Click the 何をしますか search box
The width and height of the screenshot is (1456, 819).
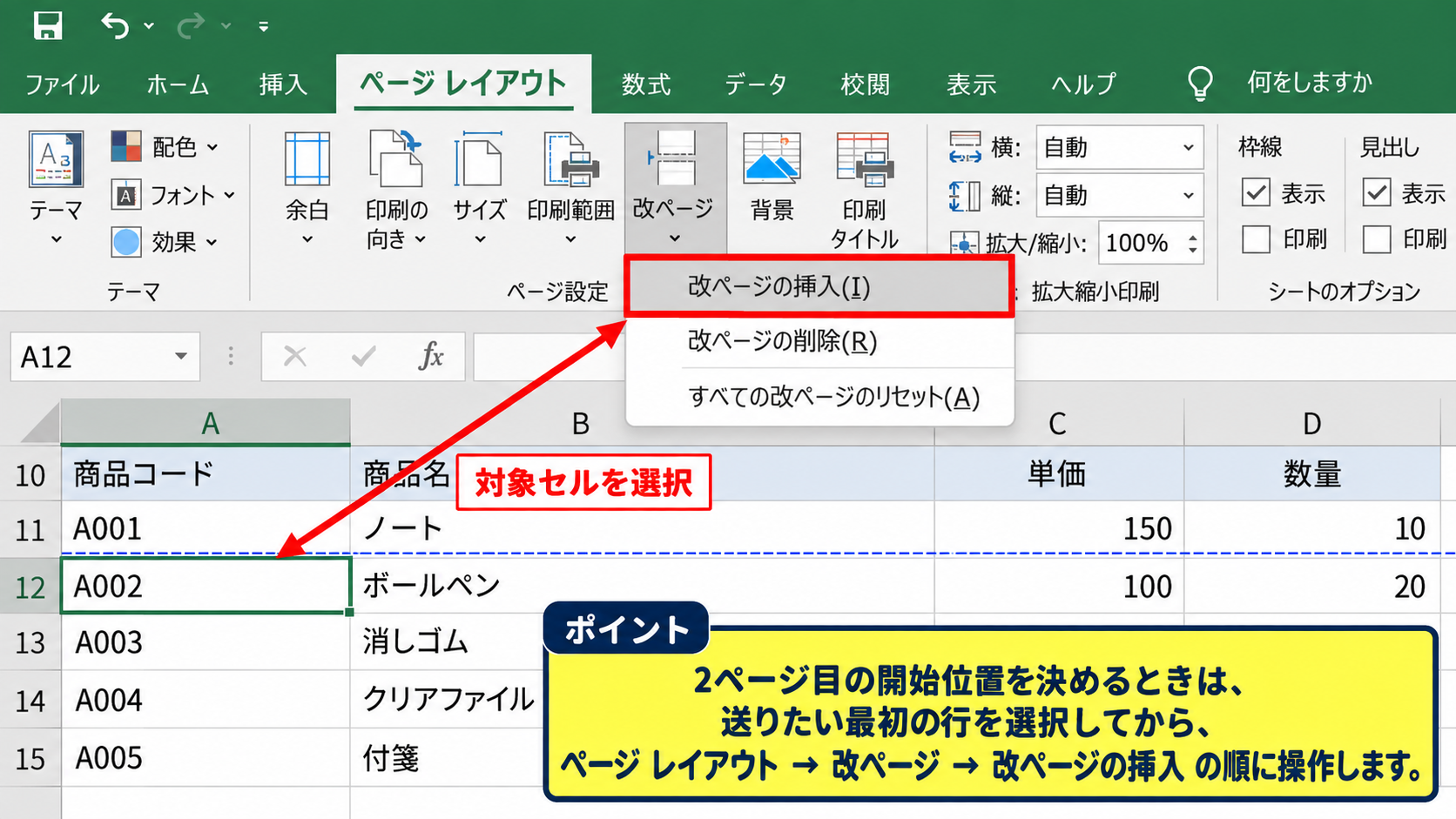pos(1310,83)
